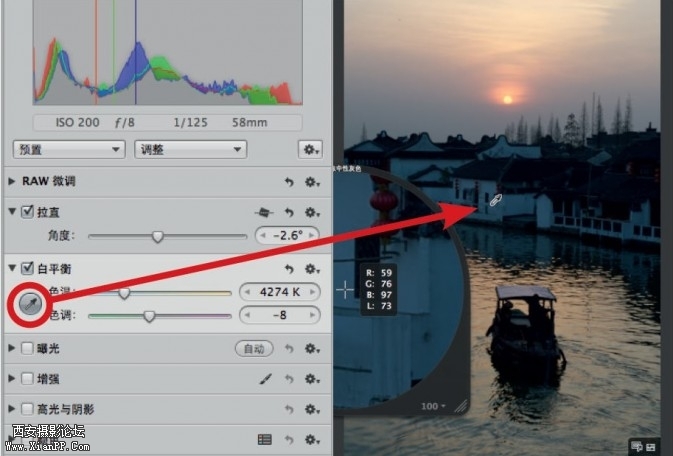Enable the 曝光 checkbox
This screenshot has height=456, width=673.
click(27, 349)
